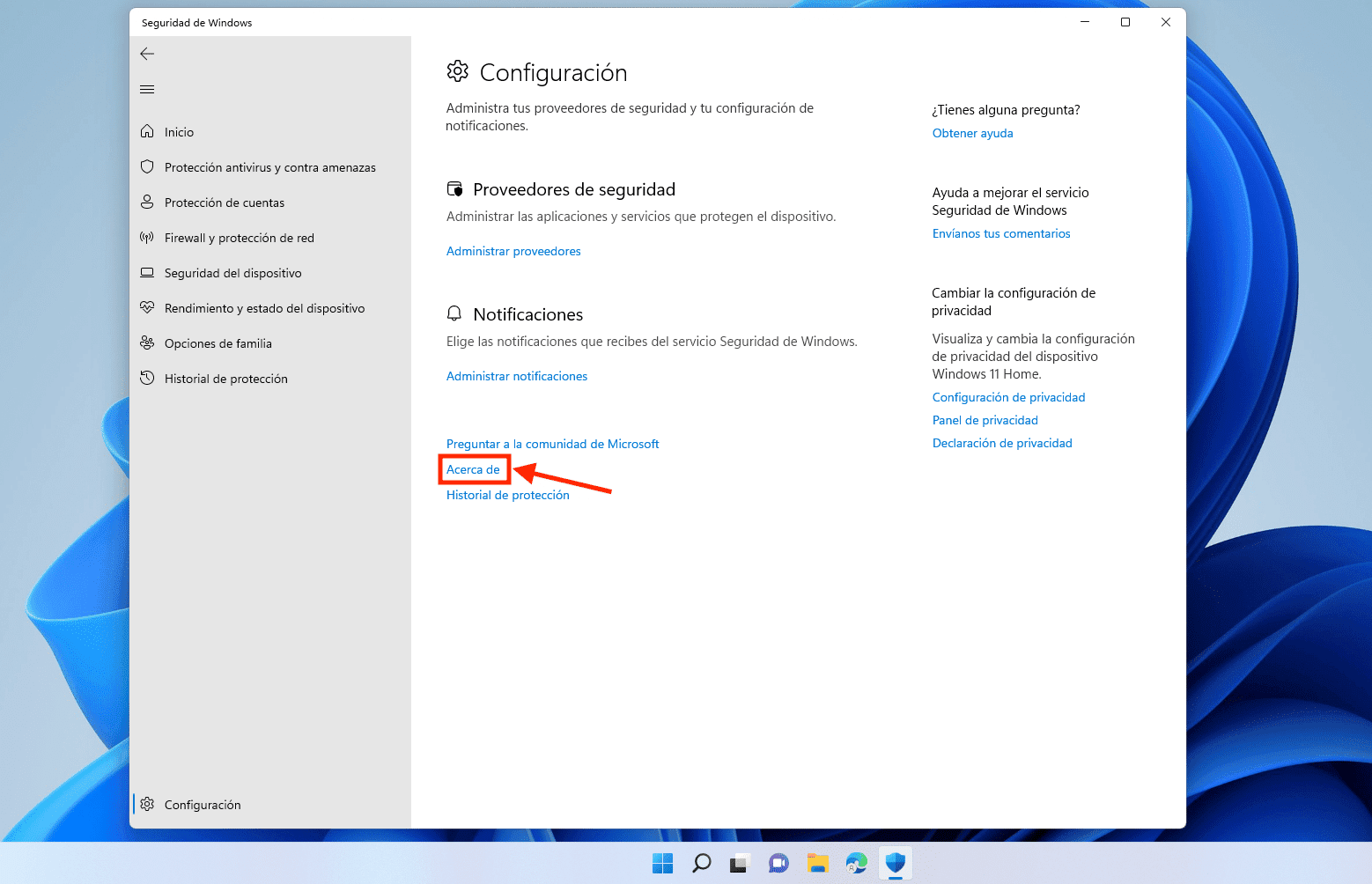Open the Acerca de page
This screenshot has width=1372, height=884.
[473, 469]
